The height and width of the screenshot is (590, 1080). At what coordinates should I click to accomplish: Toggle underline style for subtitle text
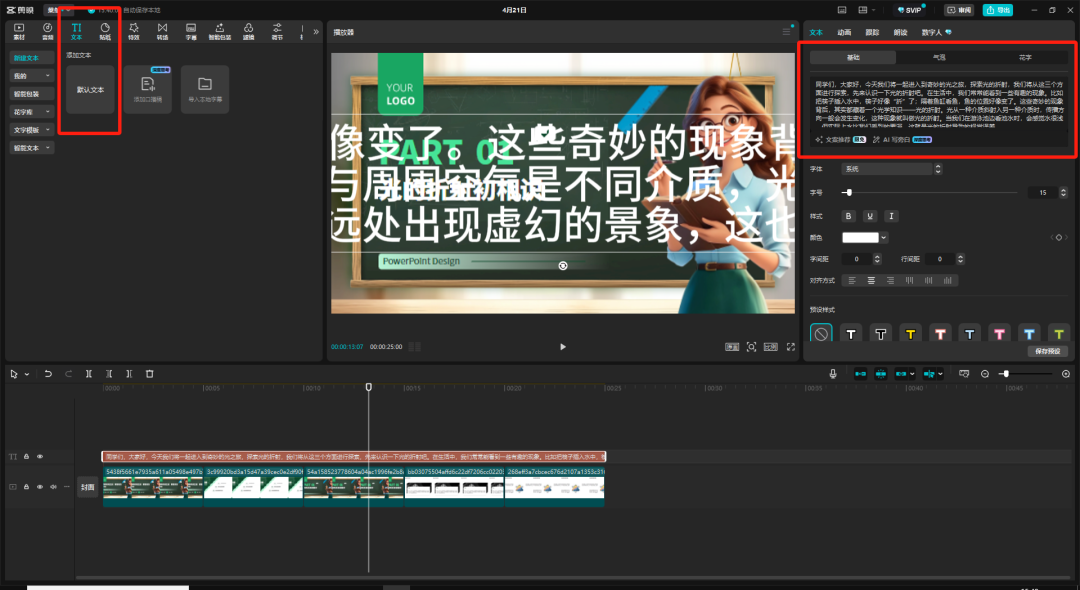pos(870,216)
